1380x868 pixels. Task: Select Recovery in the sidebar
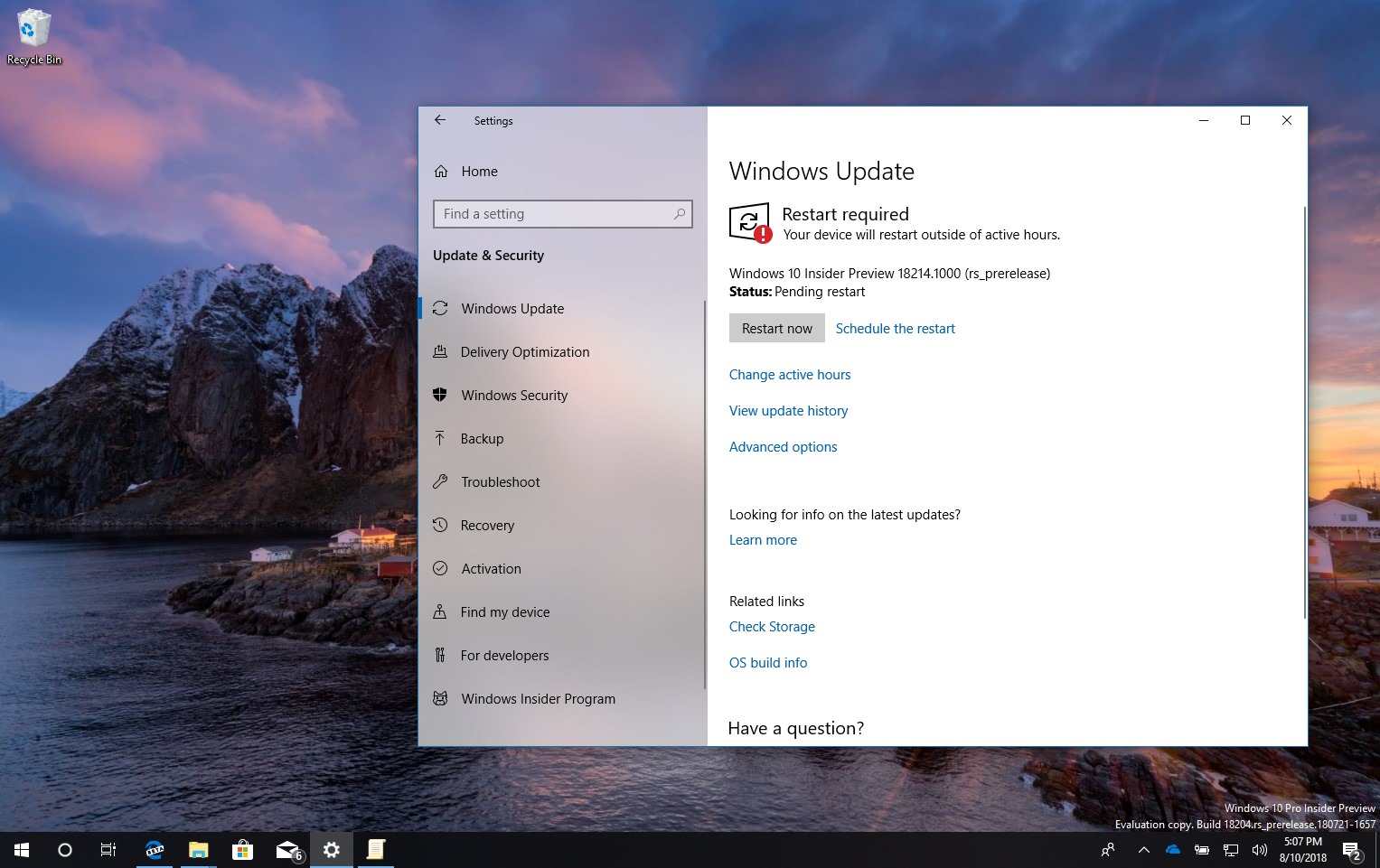487,525
